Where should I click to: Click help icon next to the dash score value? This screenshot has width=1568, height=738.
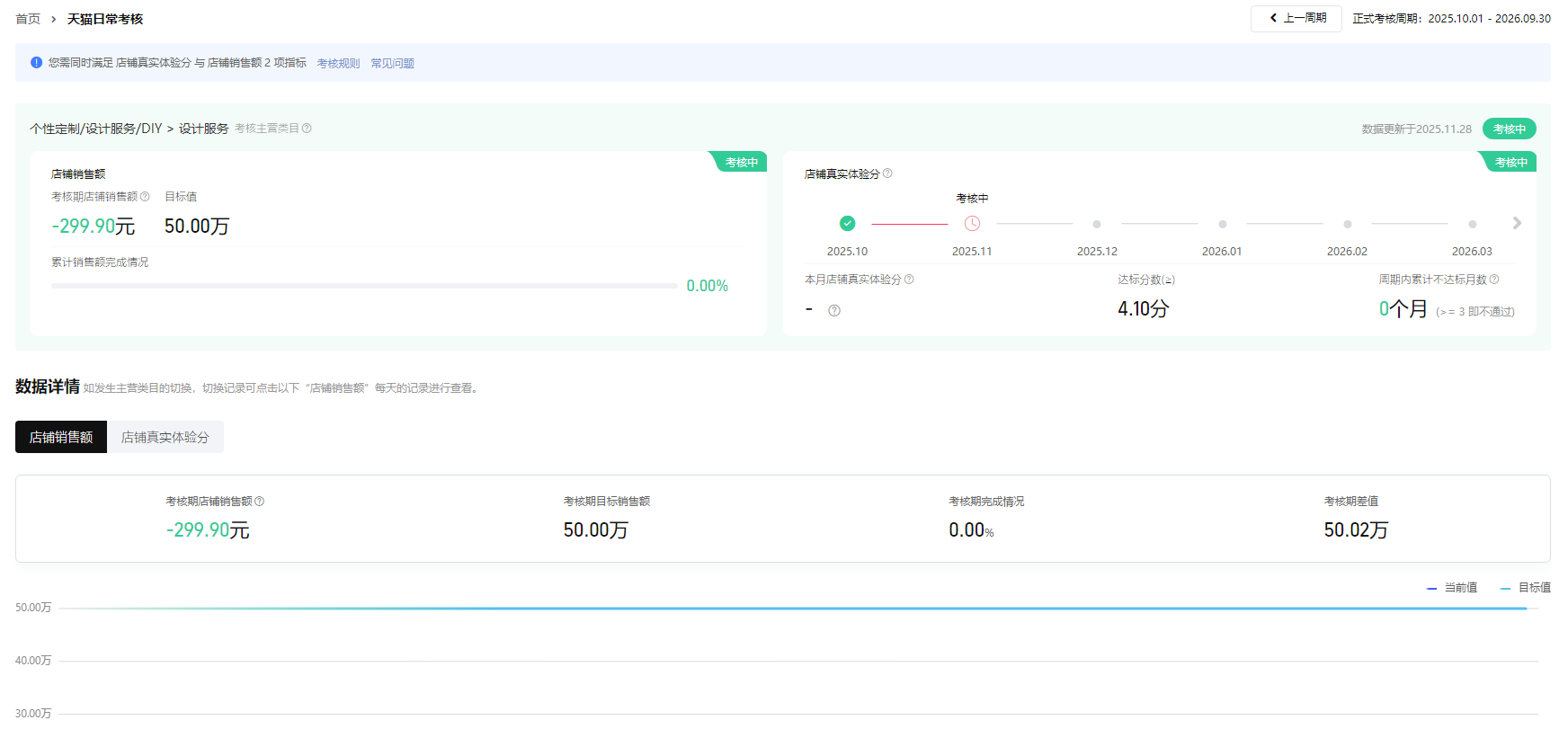pyautogui.click(x=834, y=311)
